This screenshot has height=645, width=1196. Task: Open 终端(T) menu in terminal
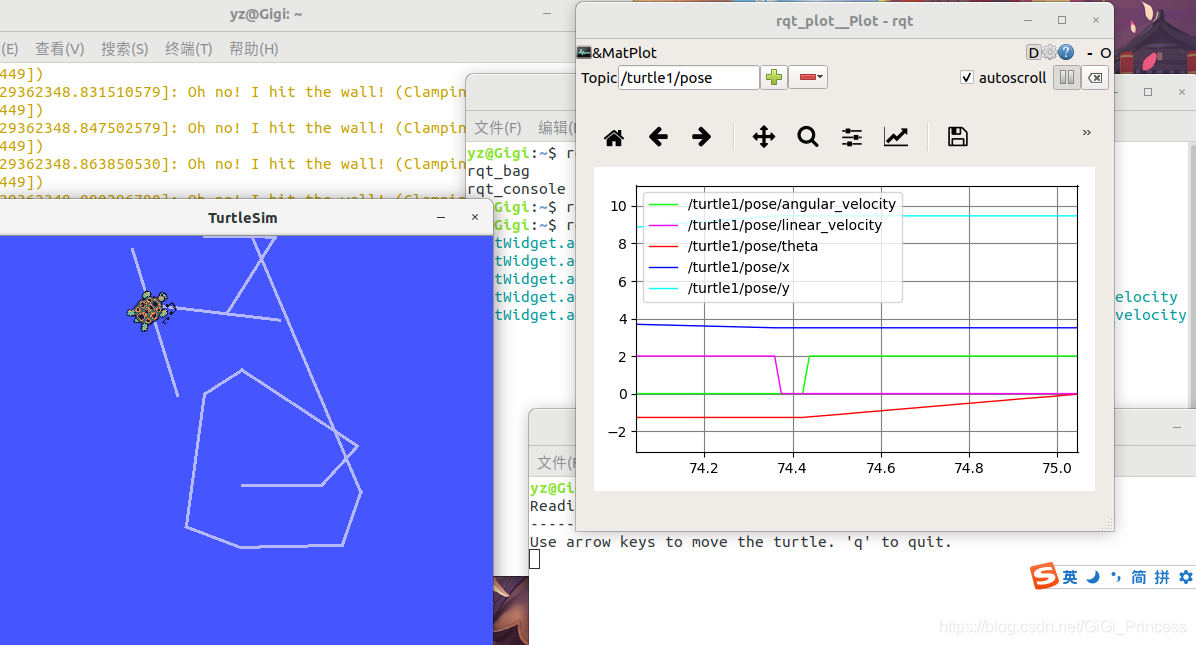point(188,49)
